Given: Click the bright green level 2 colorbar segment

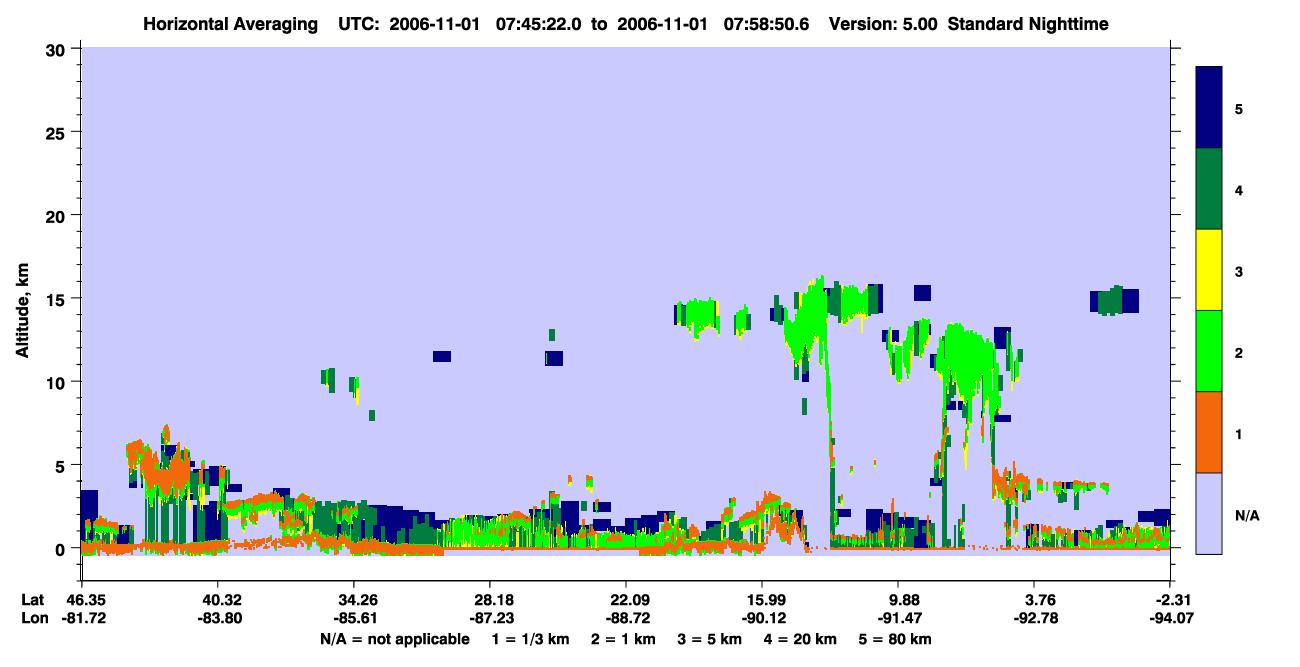Looking at the screenshot, I should click(1209, 351).
